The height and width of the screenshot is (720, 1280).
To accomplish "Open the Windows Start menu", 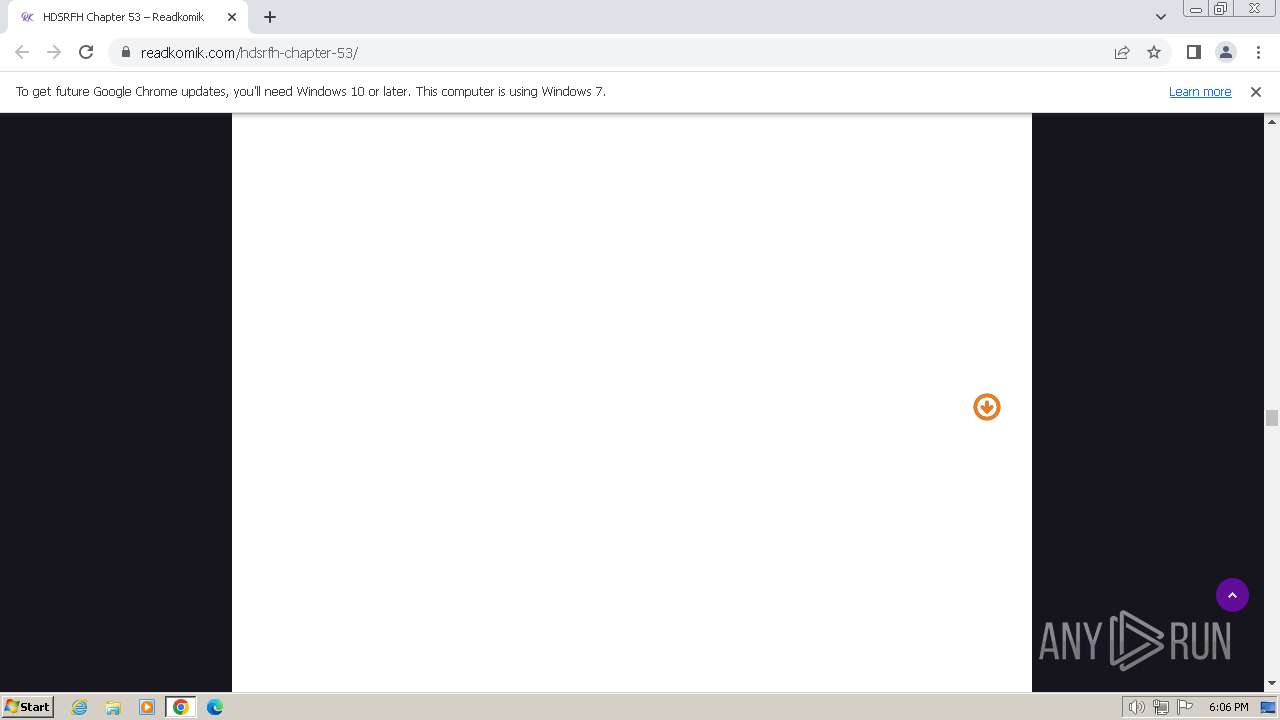I will (x=27, y=706).
